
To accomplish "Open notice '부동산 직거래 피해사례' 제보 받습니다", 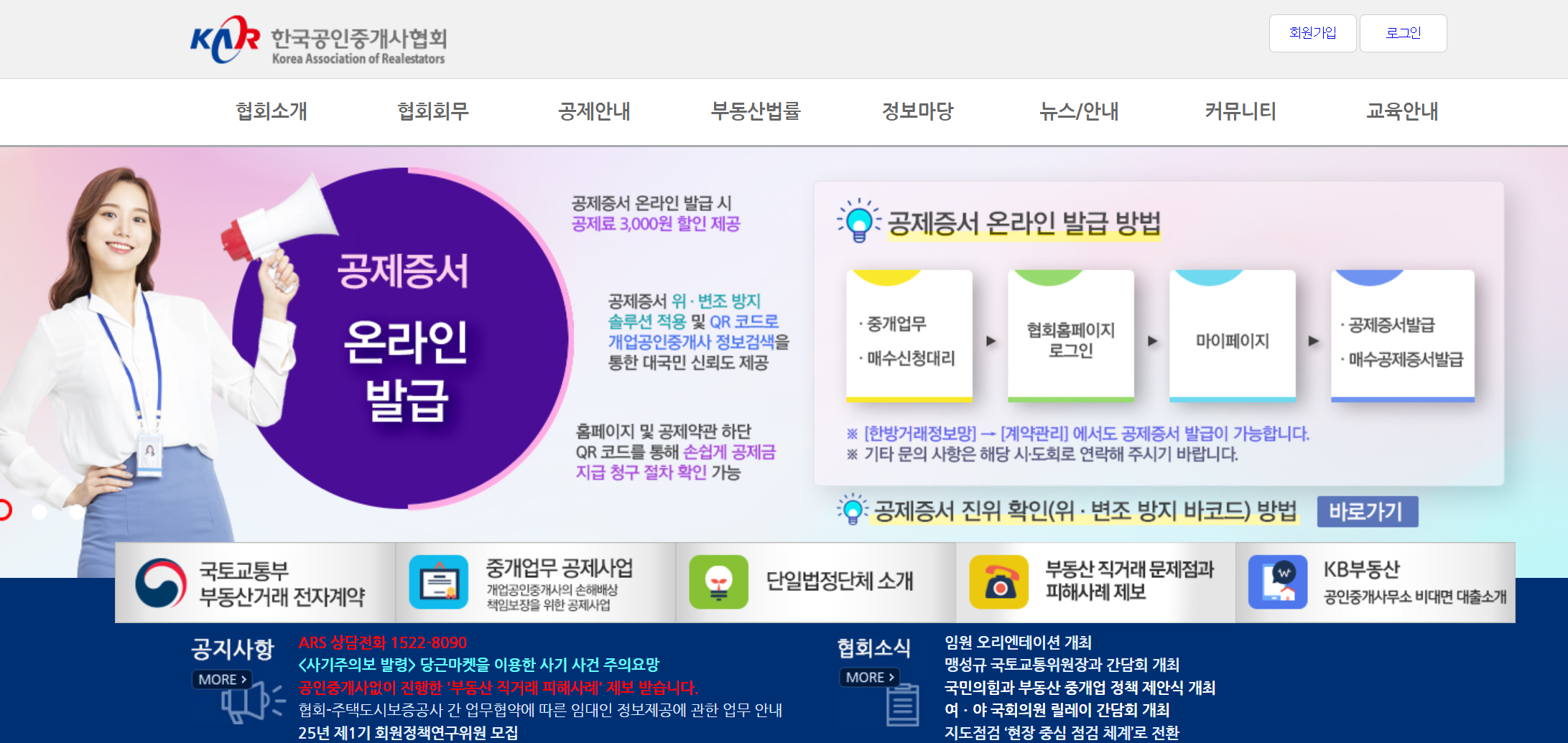I will click(498, 688).
